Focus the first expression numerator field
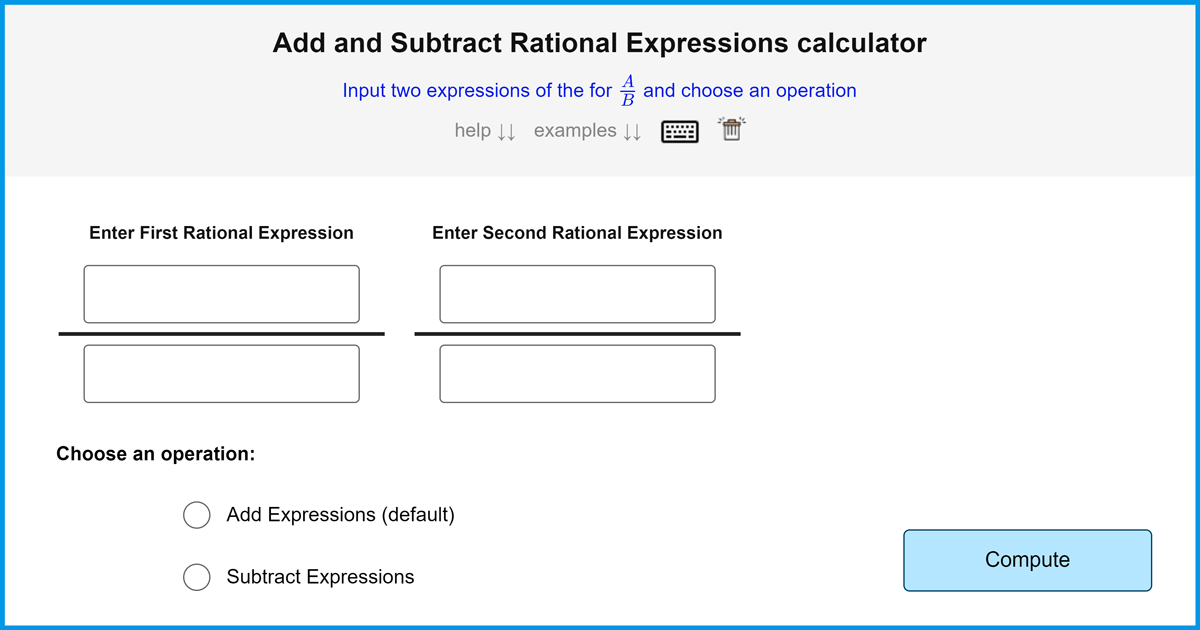This screenshot has height=630, width=1200. coord(221,294)
